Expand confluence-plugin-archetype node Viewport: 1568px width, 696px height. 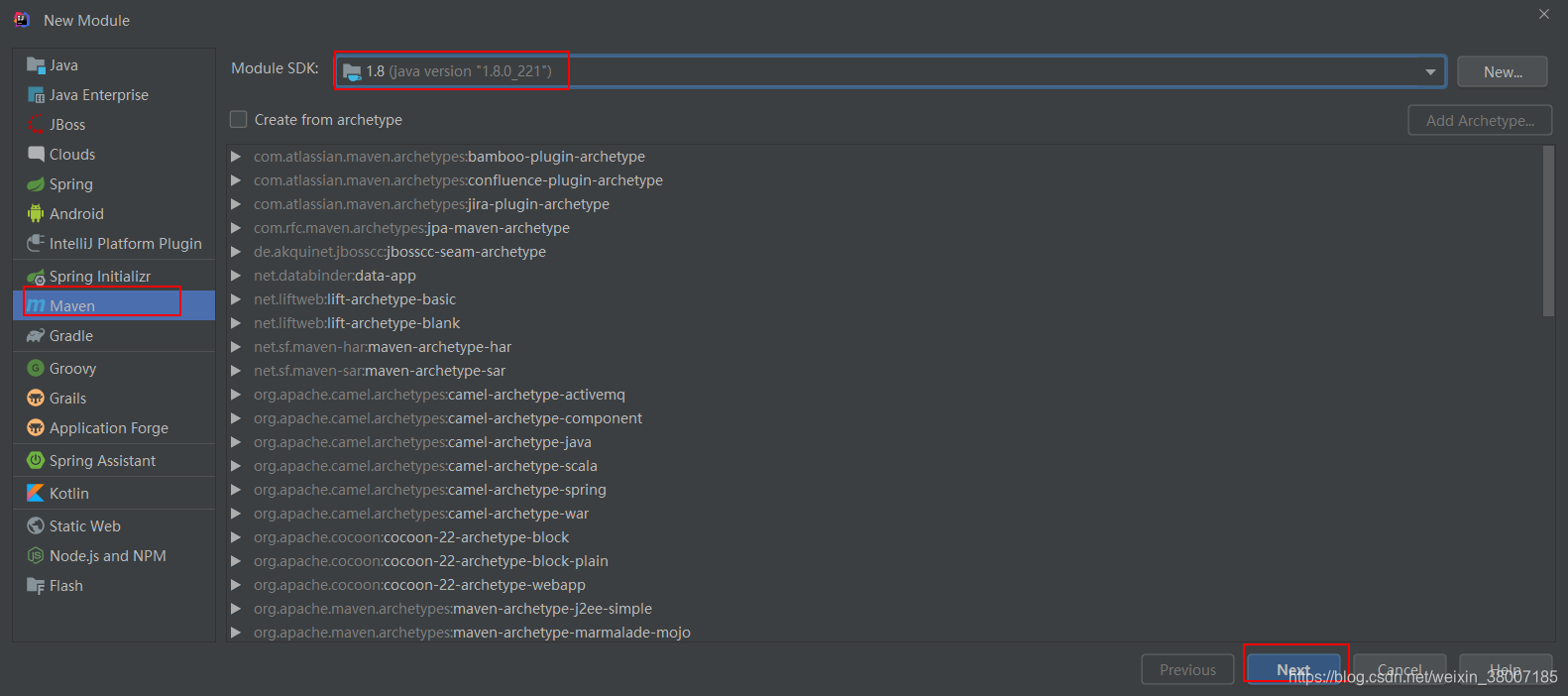pyautogui.click(x=236, y=180)
